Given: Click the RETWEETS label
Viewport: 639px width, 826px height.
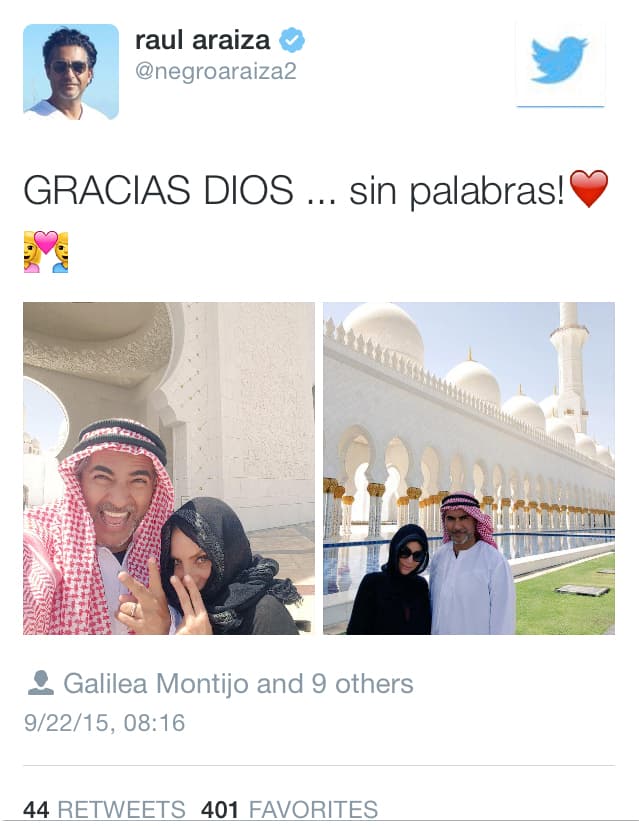Looking at the screenshot, I should 121,810.
